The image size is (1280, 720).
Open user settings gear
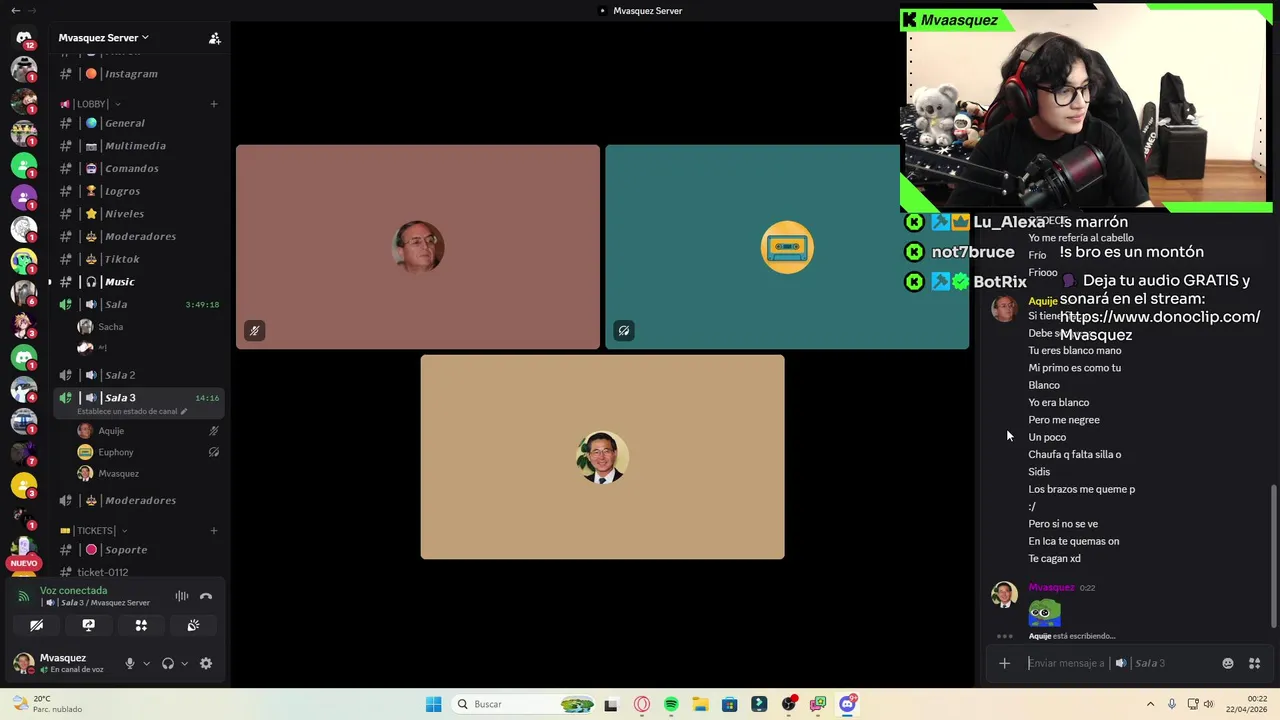click(206, 663)
